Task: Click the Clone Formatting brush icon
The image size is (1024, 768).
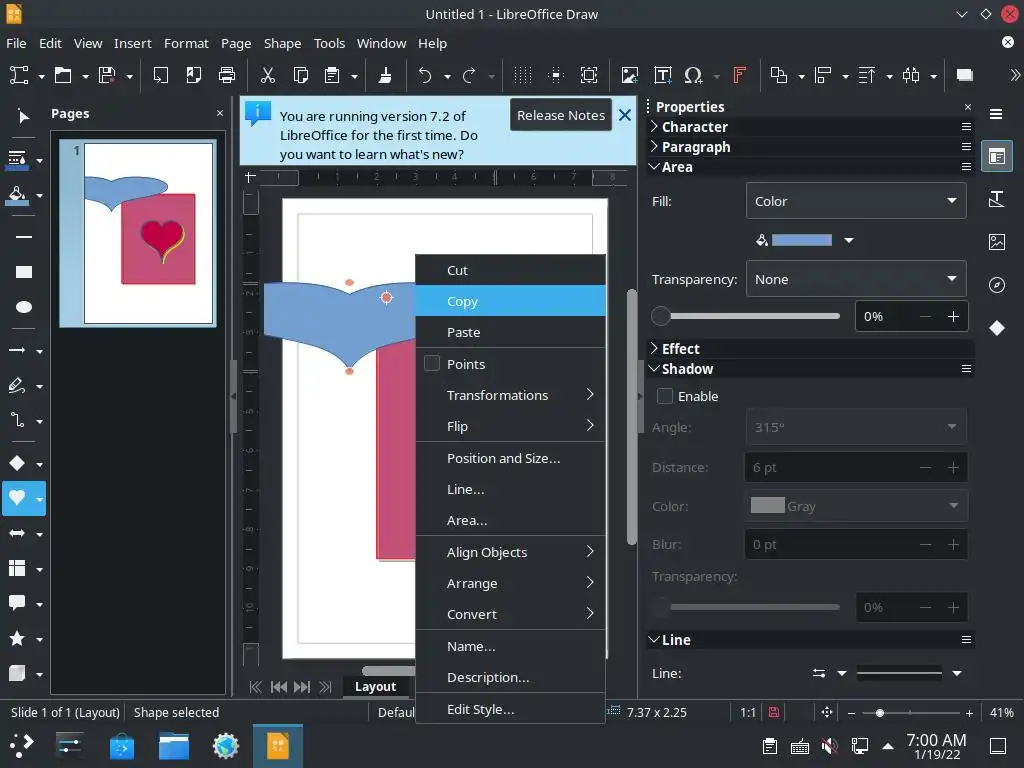Action: [x=385, y=75]
